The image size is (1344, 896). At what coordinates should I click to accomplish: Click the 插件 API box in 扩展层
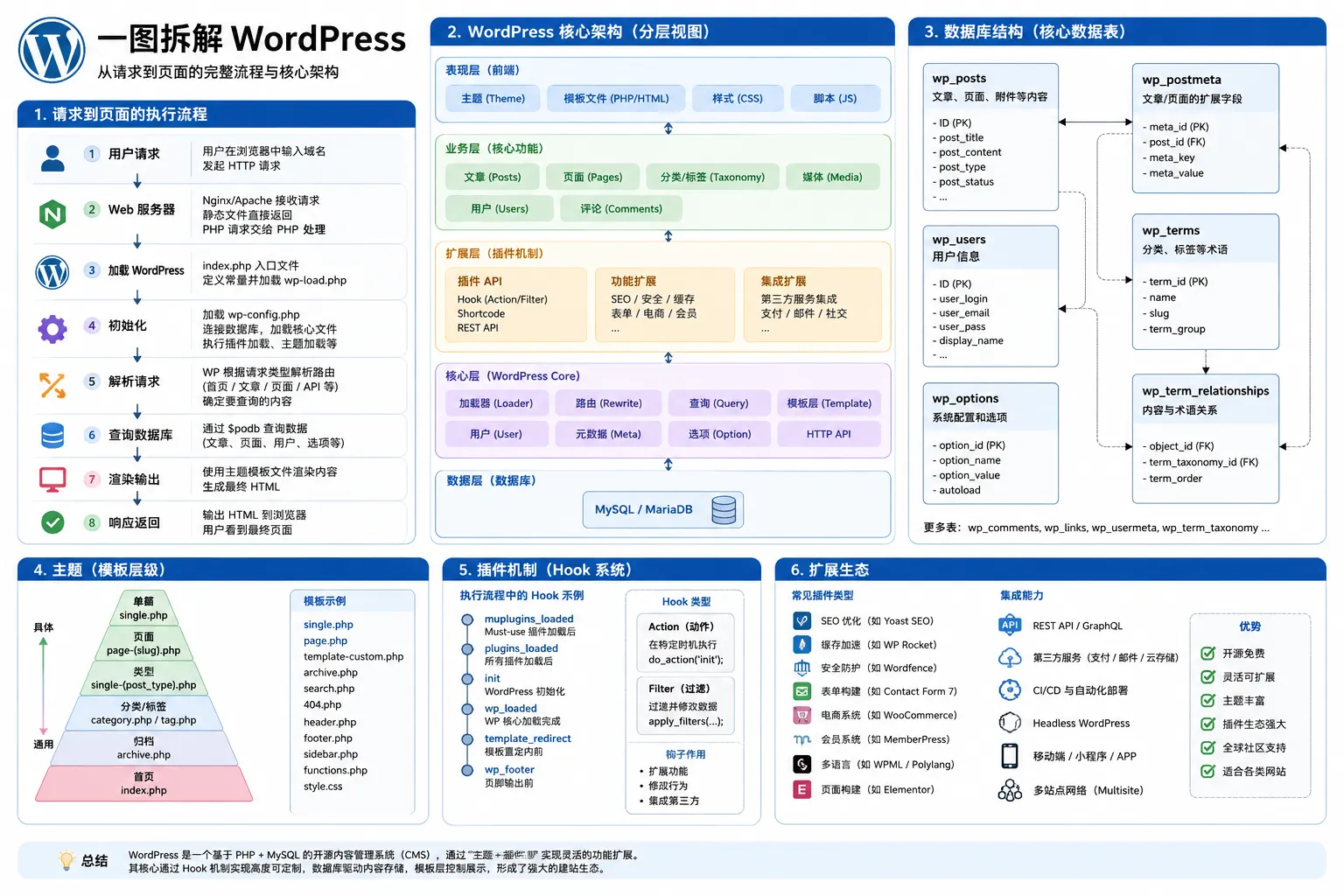[516, 304]
